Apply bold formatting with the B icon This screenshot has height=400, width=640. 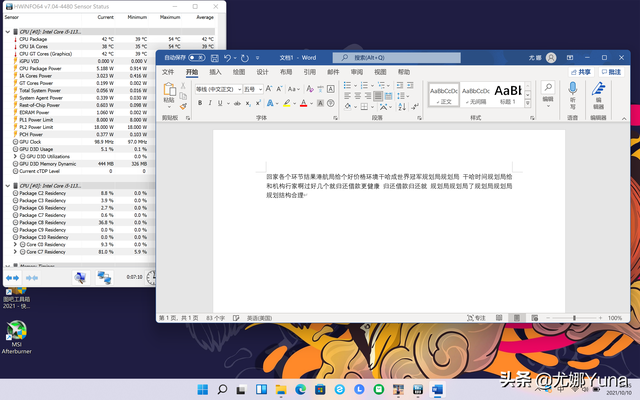tap(199, 101)
